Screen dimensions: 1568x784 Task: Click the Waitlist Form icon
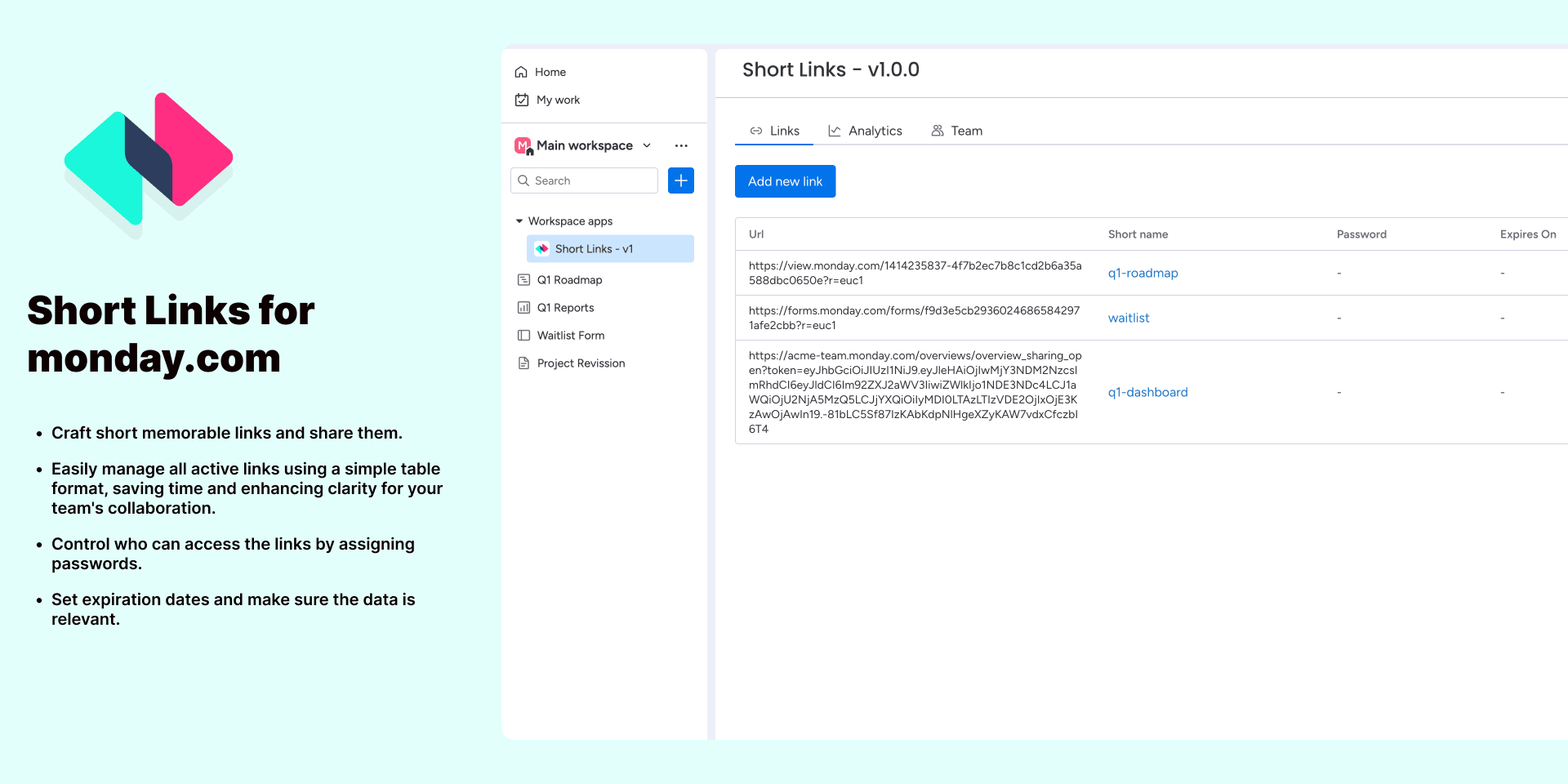(x=524, y=336)
